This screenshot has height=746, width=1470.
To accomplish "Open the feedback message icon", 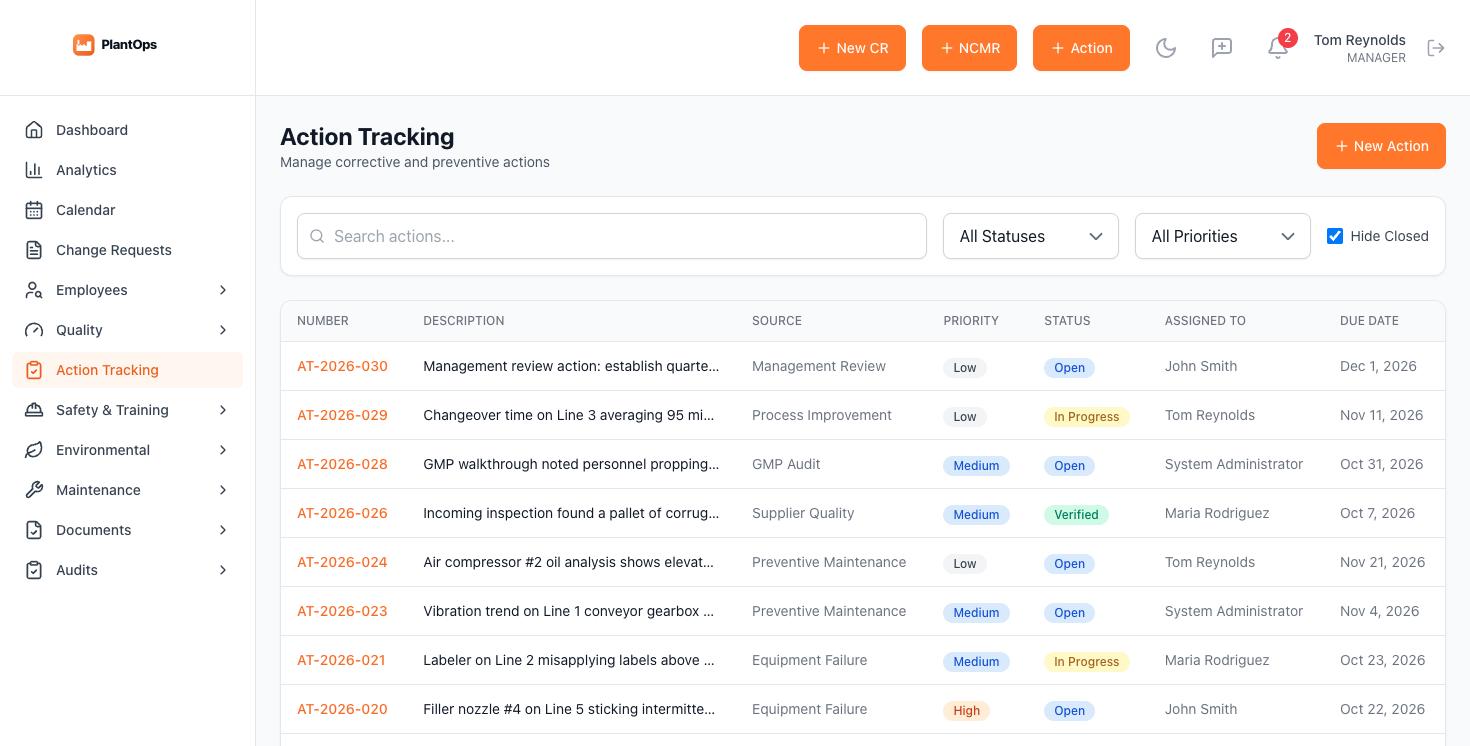I will click(x=1222, y=48).
